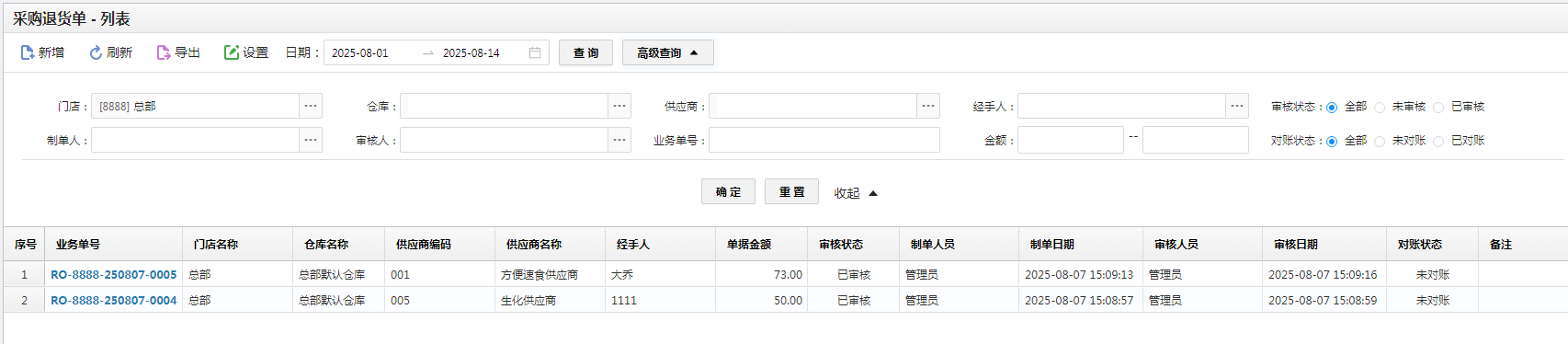Click row number 1 cell

coord(24,274)
